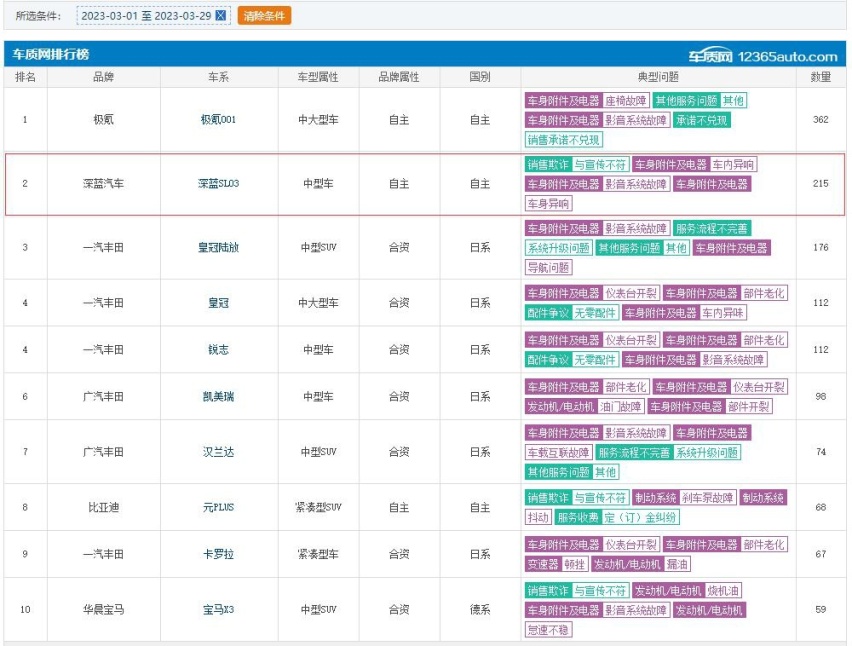
Task: Click the 销售承诺不兑现 tag in 极氪001 row
Action: point(563,140)
